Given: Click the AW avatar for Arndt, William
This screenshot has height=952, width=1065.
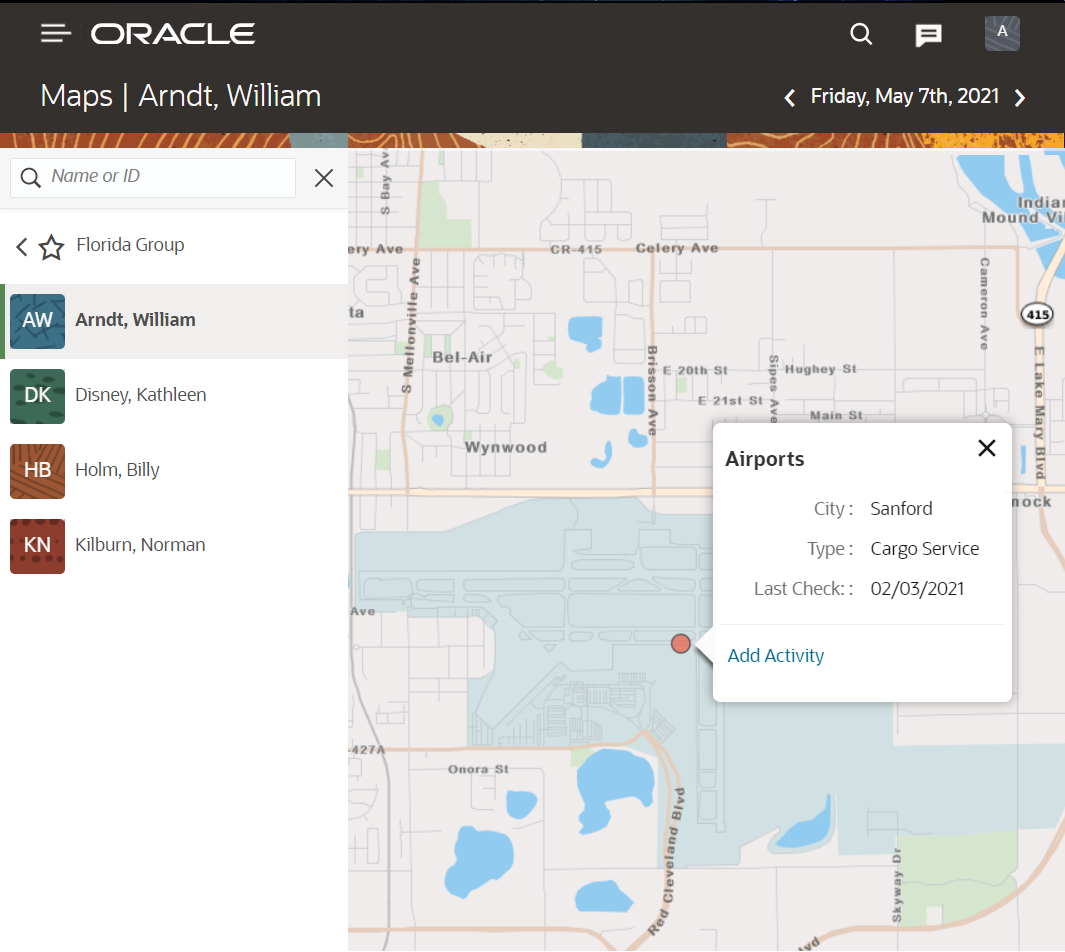Looking at the screenshot, I should click(37, 321).
